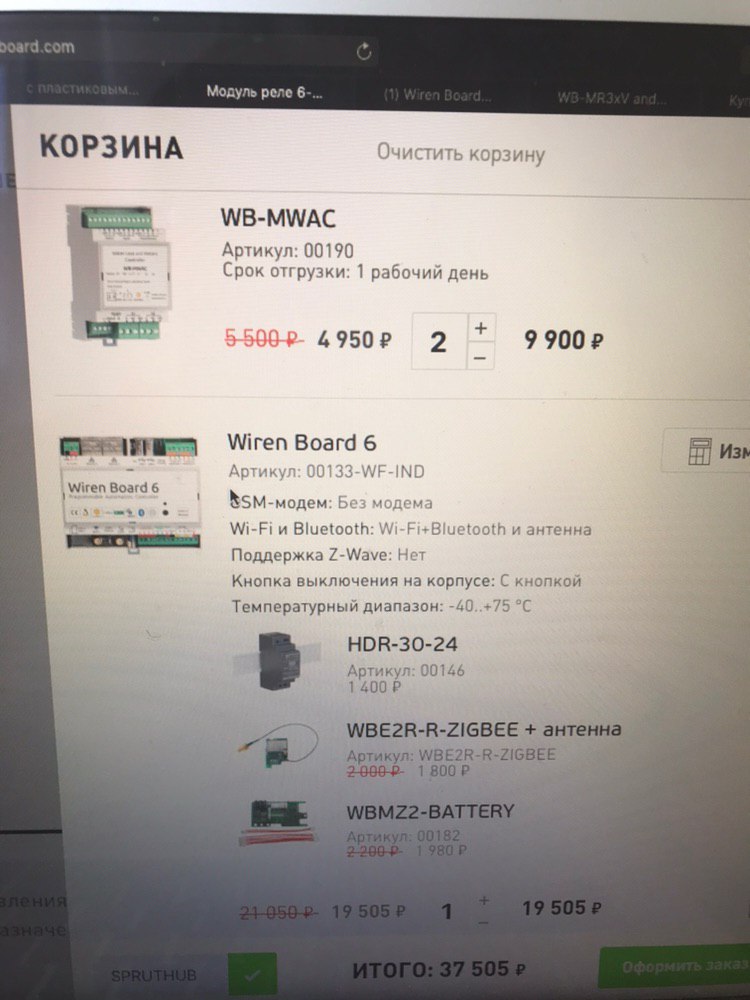Switch to the (1) Wiren Board tab
This screenshot has height=1000, width=750.
tap(438, 96)
